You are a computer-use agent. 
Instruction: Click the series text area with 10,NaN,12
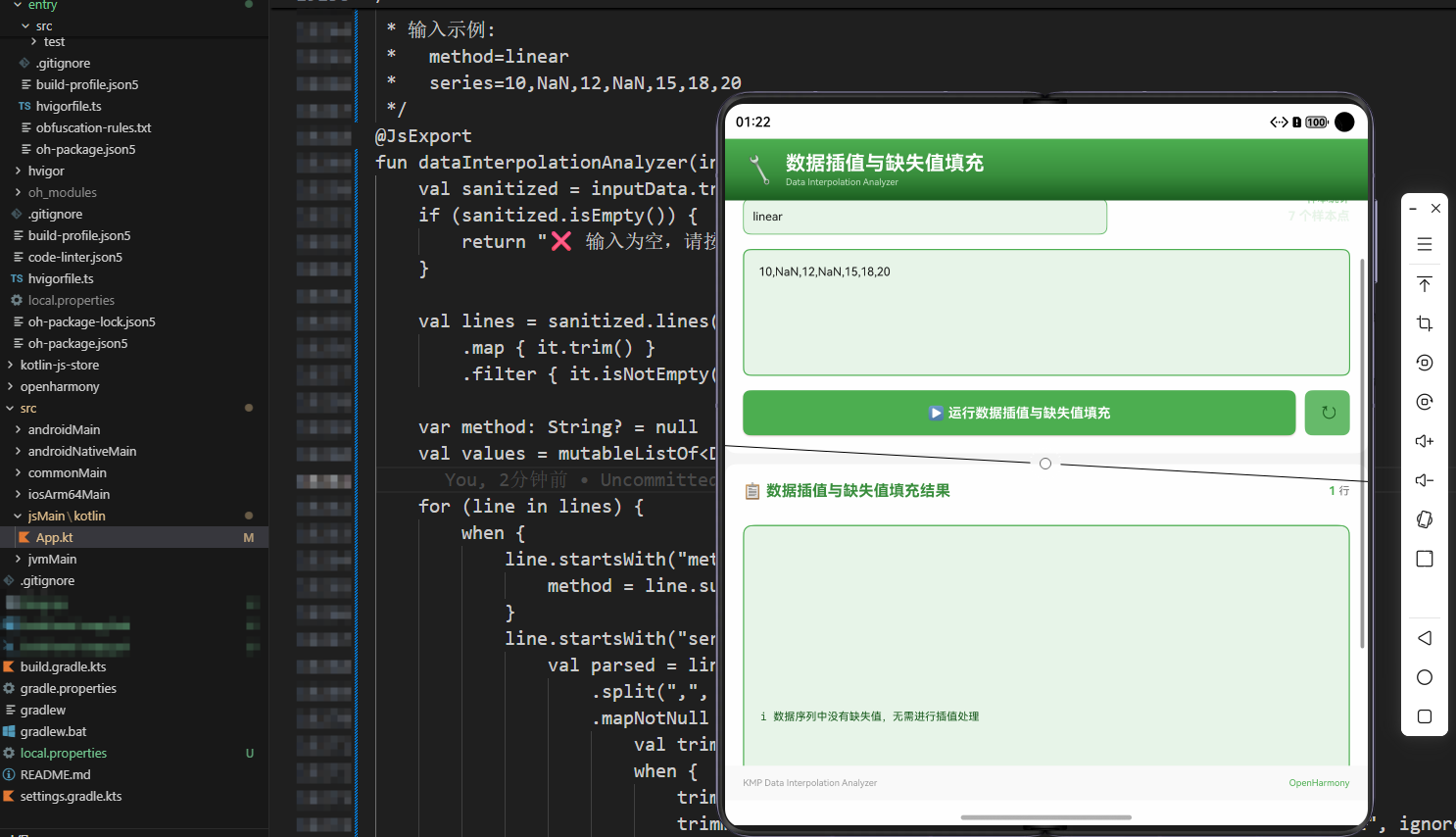(1046, 313)
